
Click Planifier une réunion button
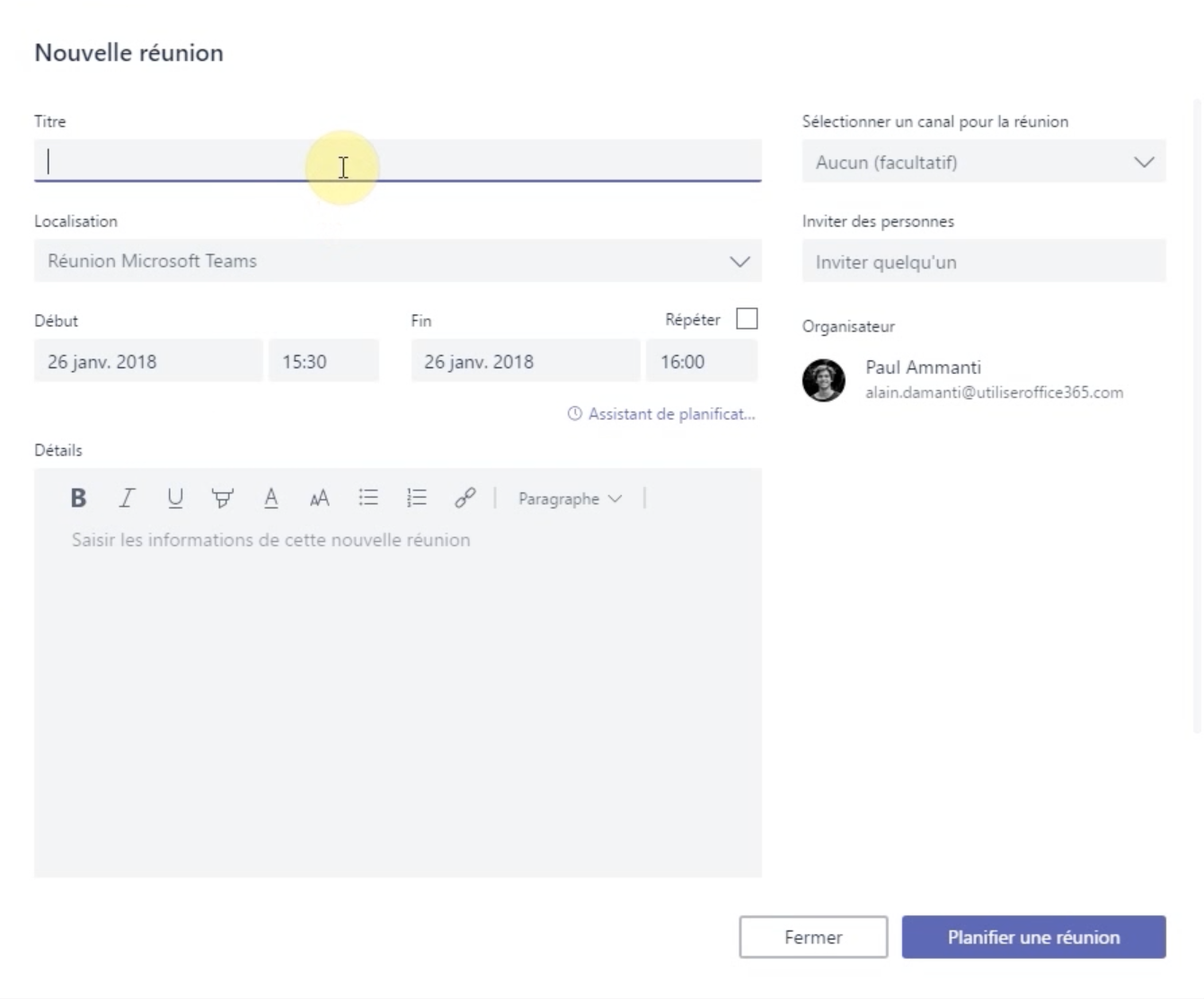coord(1034,937)
